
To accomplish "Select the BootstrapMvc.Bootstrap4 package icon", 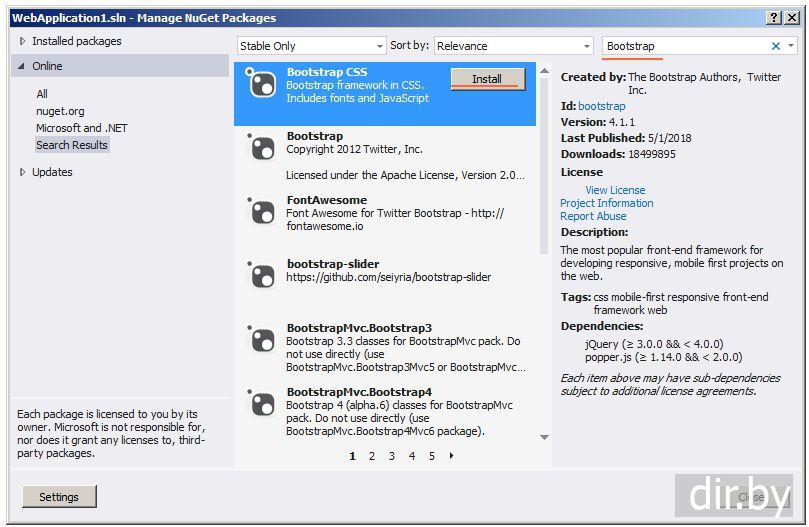I will point(261,404).
